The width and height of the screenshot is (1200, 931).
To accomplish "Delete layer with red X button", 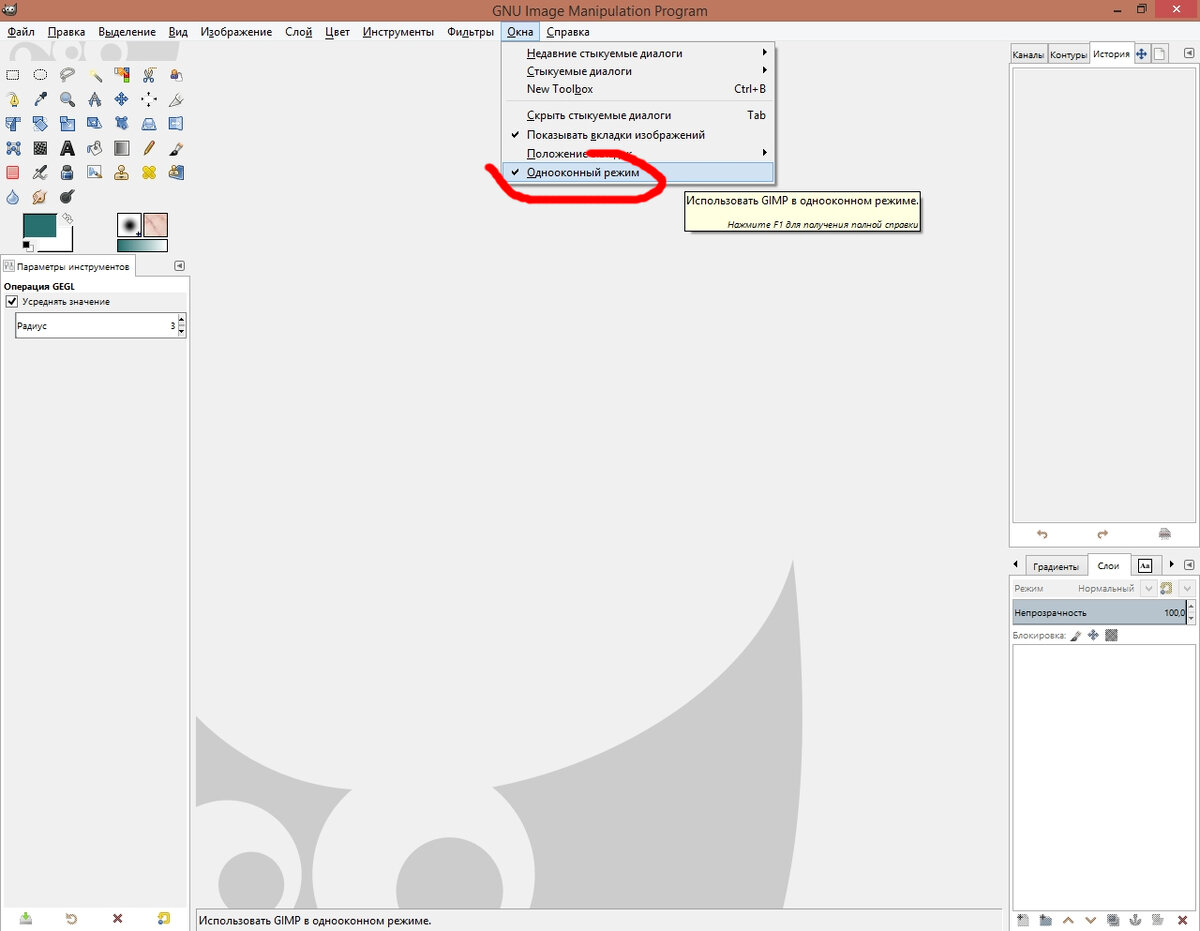I will coord(1182,919).
